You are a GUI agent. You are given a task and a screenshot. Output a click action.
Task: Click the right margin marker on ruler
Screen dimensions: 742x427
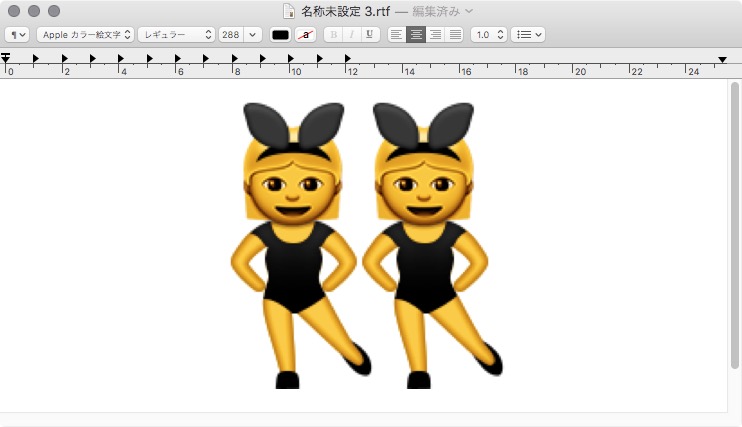(x=722, y=60)
